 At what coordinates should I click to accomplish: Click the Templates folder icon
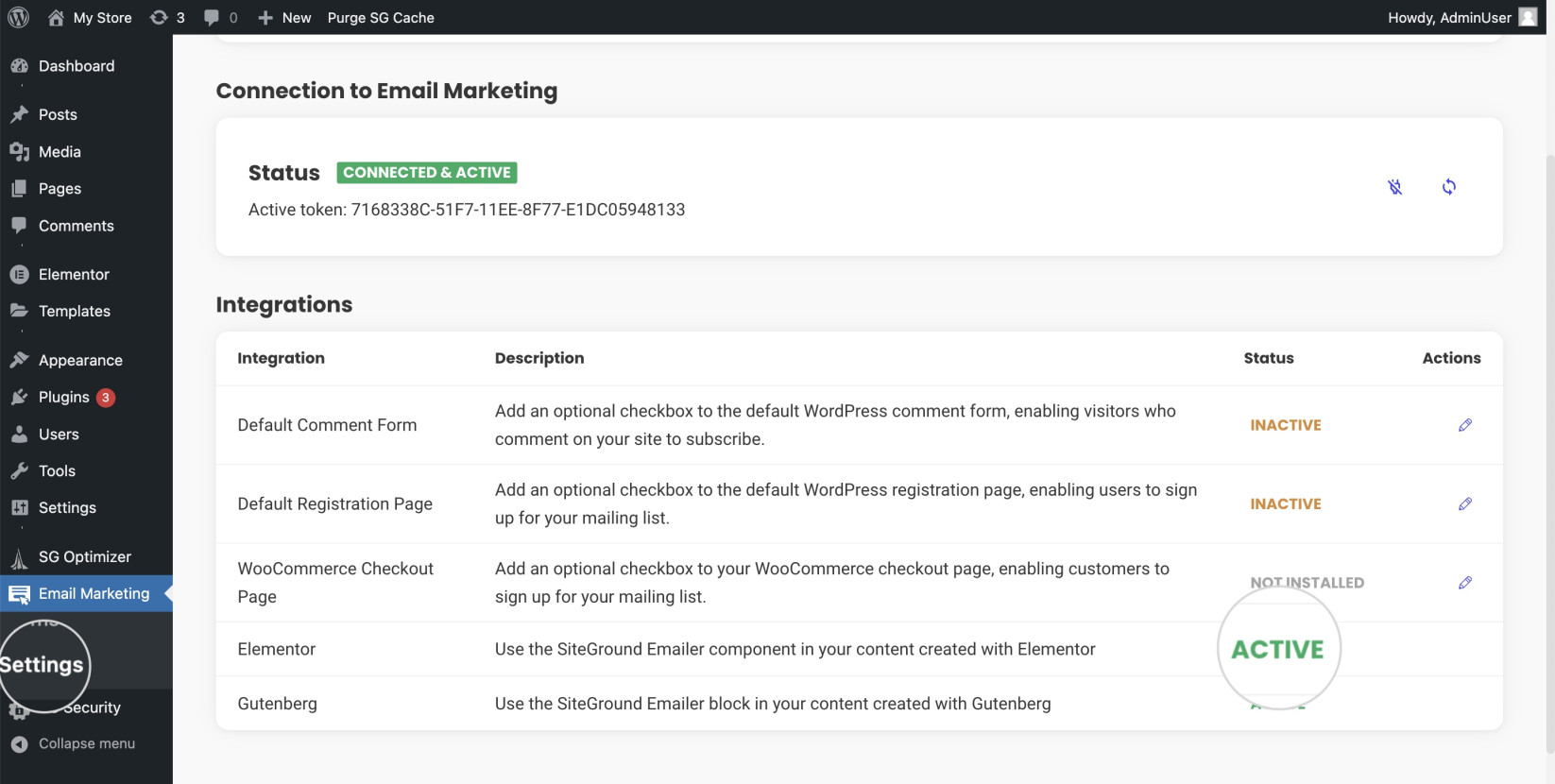pos(19,311)
